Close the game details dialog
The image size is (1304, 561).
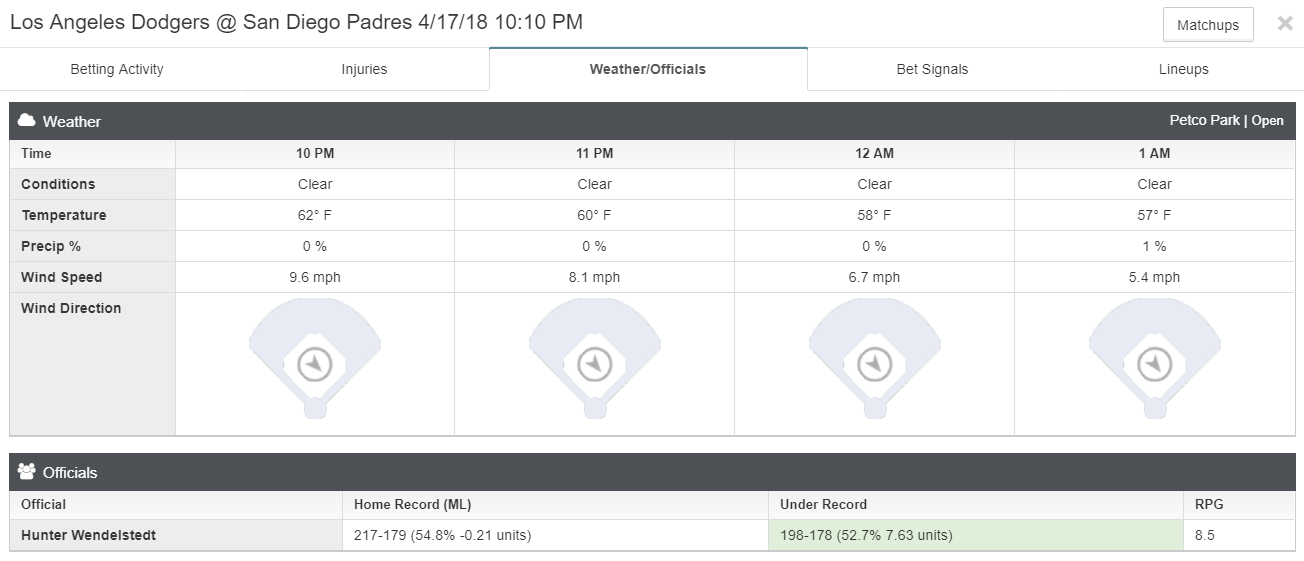pos(1285,24)
